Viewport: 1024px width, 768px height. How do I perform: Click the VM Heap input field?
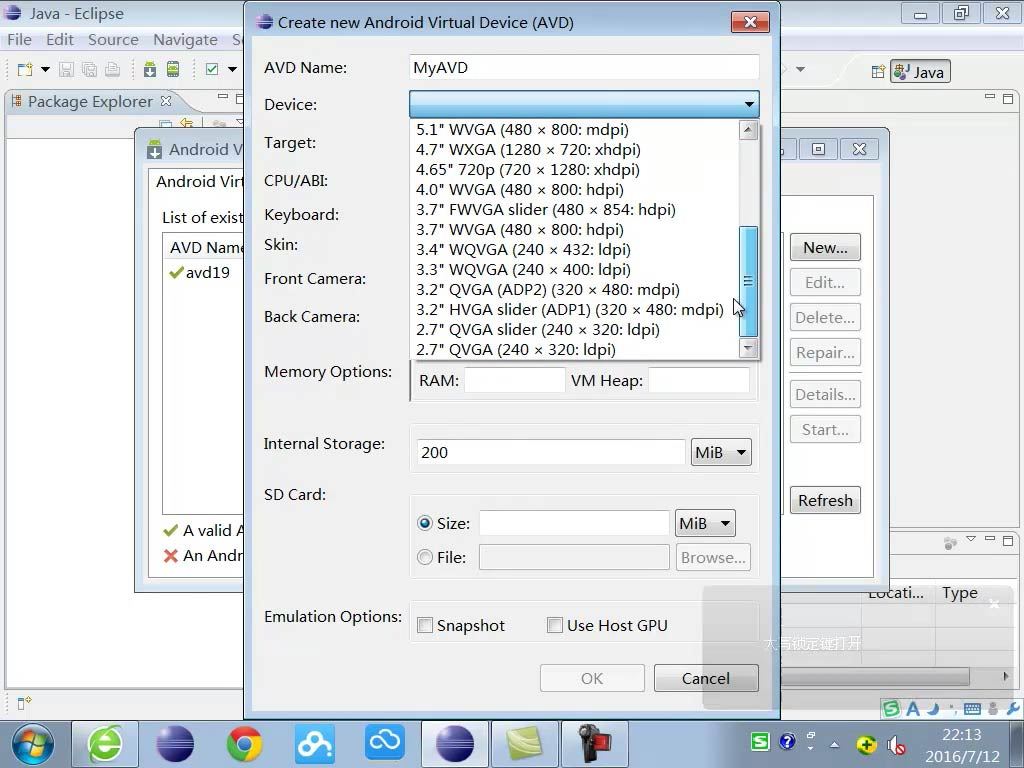pyautogui.click(x=699, y=380)
